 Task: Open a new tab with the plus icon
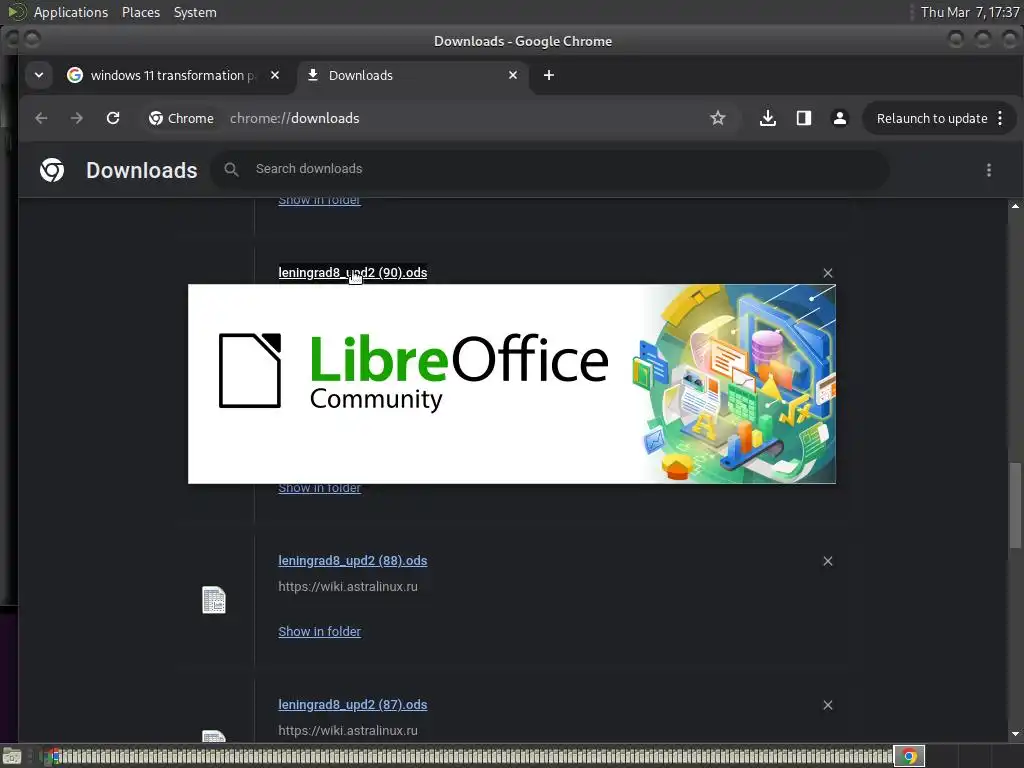click(549, 75)
